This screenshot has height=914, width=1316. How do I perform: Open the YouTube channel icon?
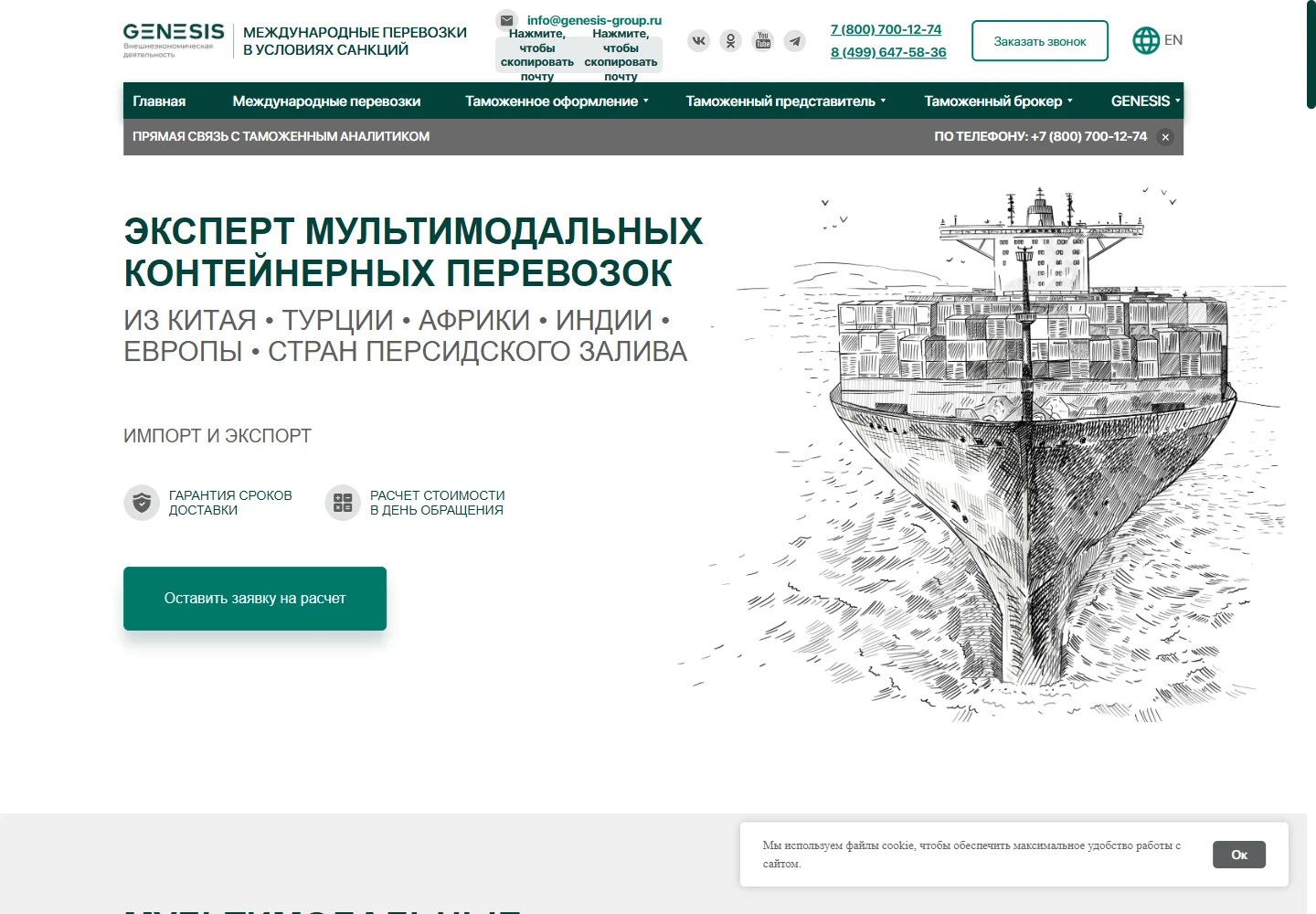(763, 41)
